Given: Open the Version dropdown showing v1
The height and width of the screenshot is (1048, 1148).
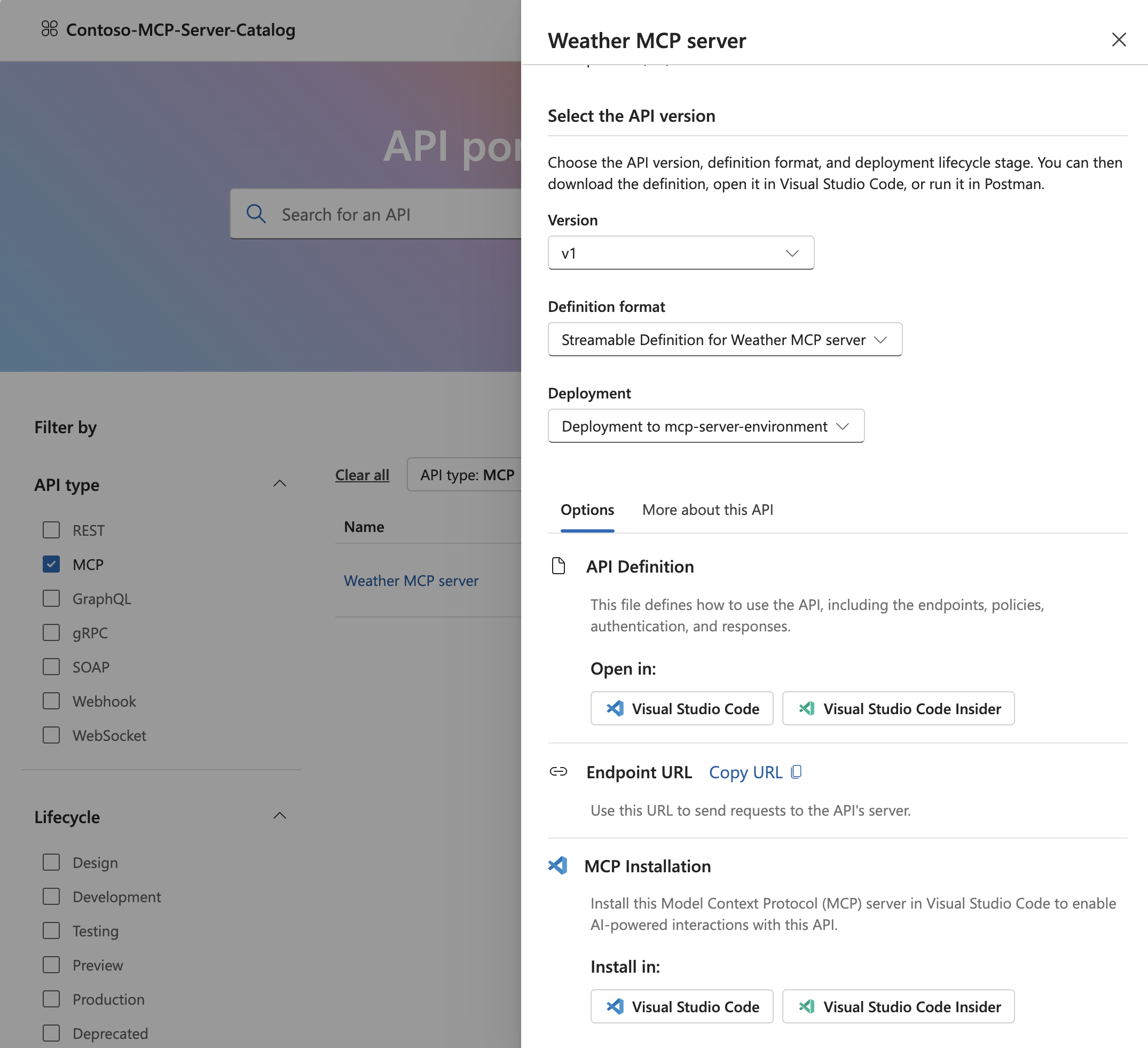Looking at the screenshot, I should coord(680,252).
